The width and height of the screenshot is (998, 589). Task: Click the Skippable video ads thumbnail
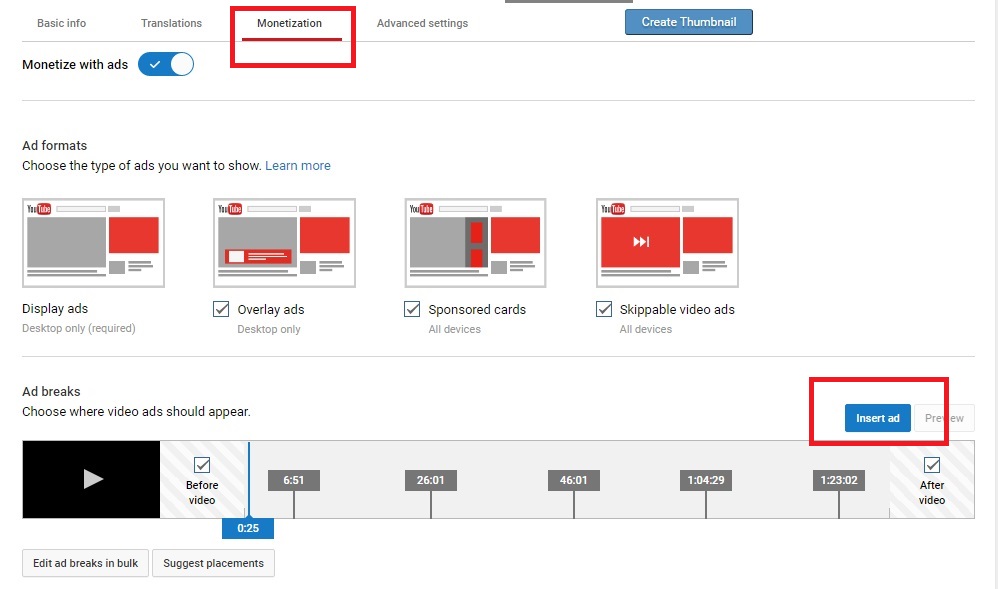tap(667, 243)
